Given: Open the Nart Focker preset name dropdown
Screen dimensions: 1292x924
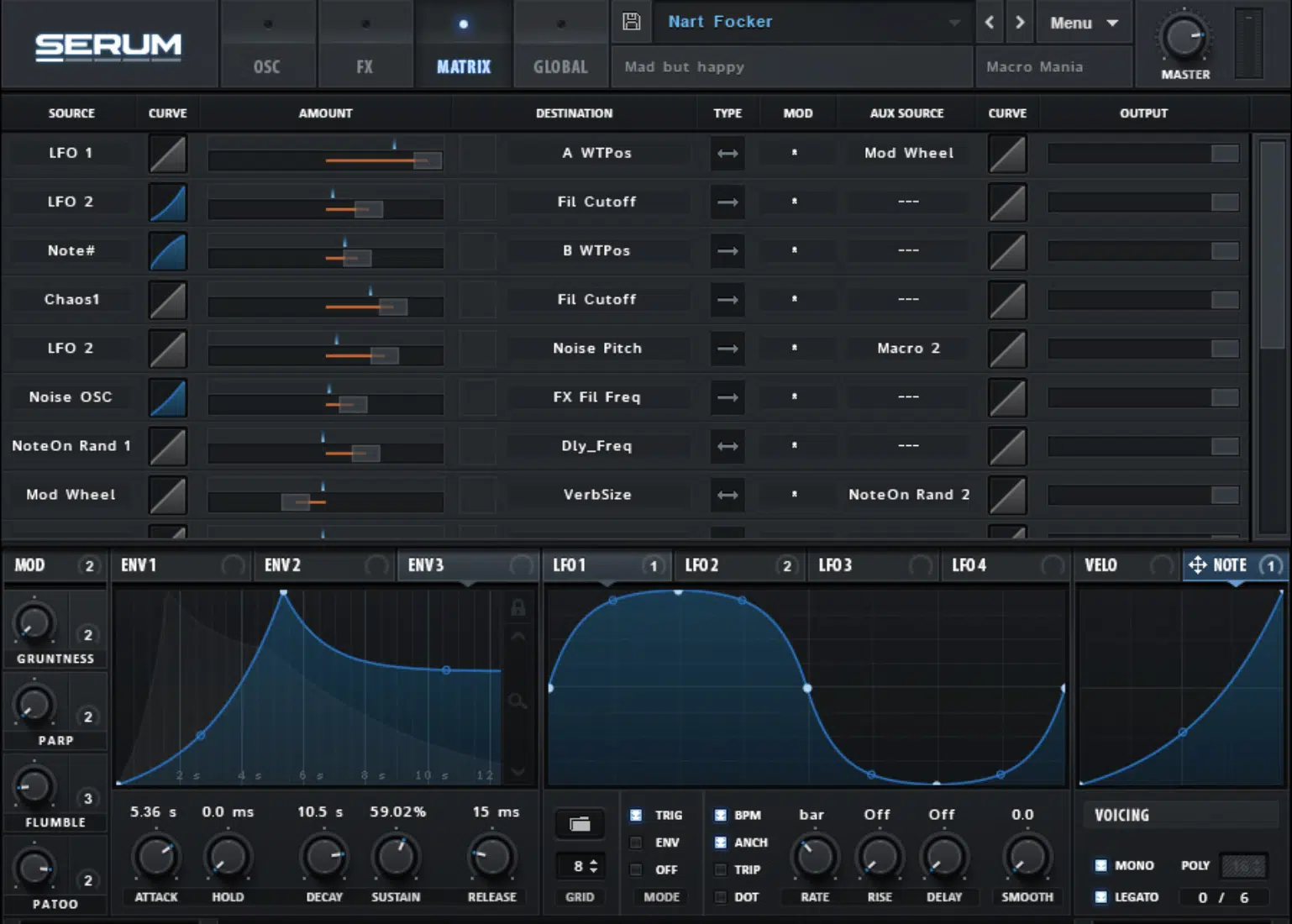Looking at the screenshot, I should [x=812, y=22].
